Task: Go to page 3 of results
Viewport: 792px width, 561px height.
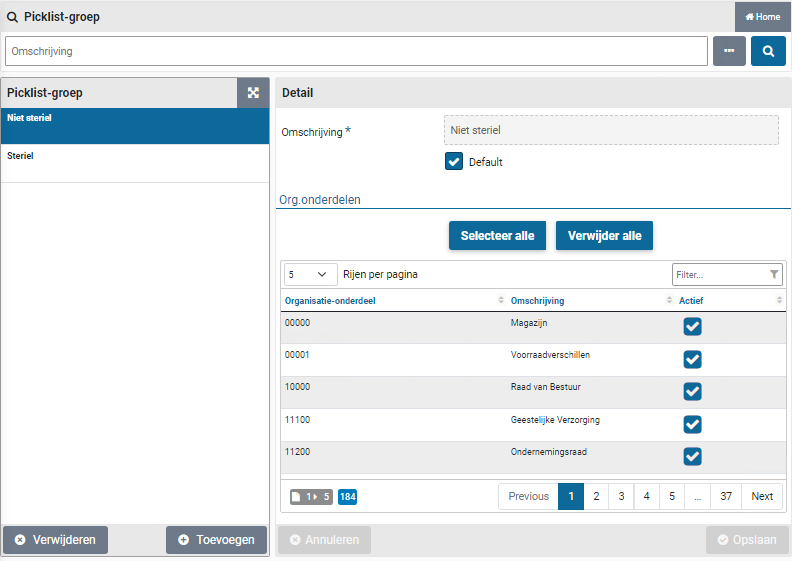Action: (621, 496)
